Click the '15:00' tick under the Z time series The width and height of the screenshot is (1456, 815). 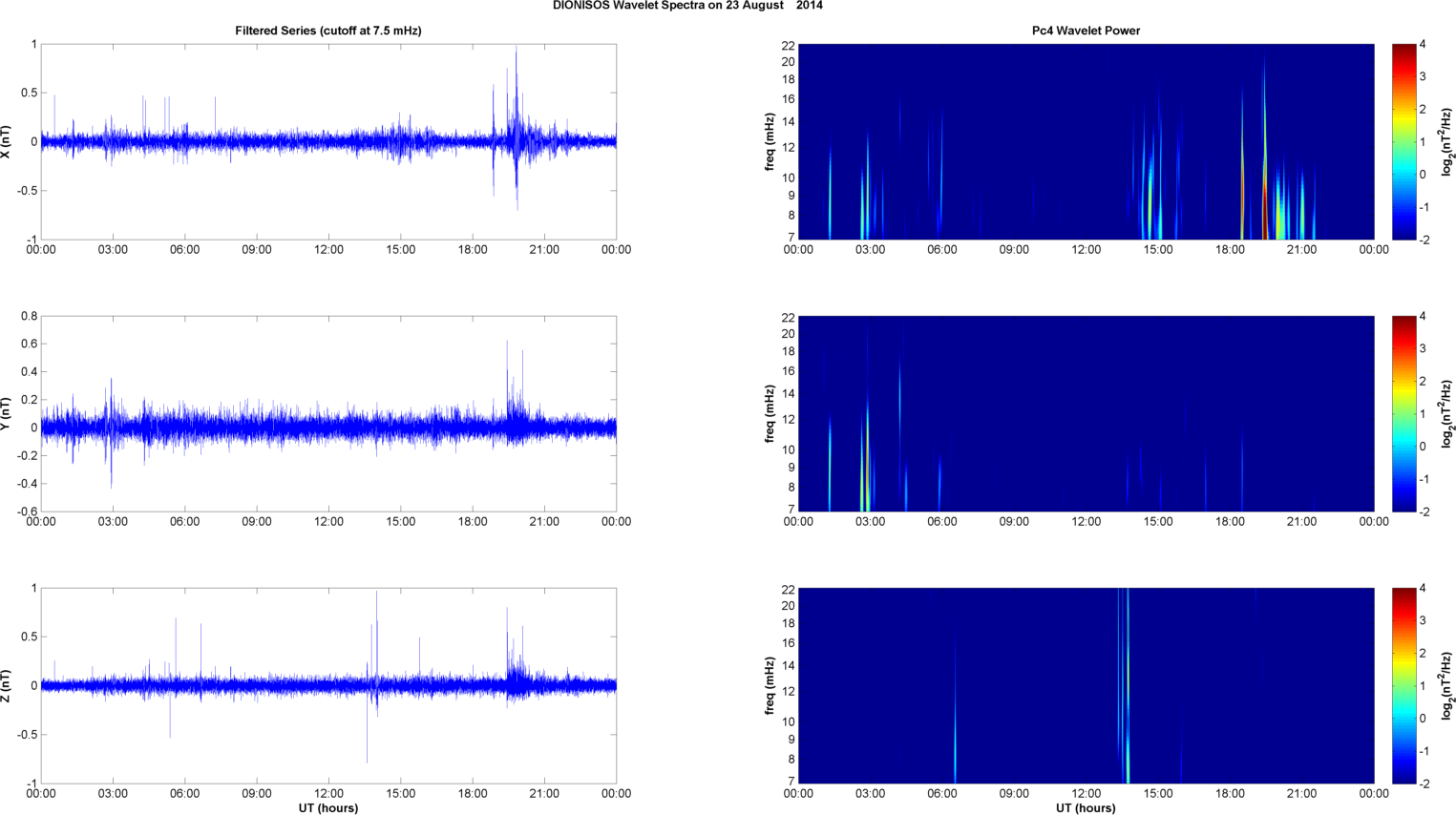(x=400, y=794)
